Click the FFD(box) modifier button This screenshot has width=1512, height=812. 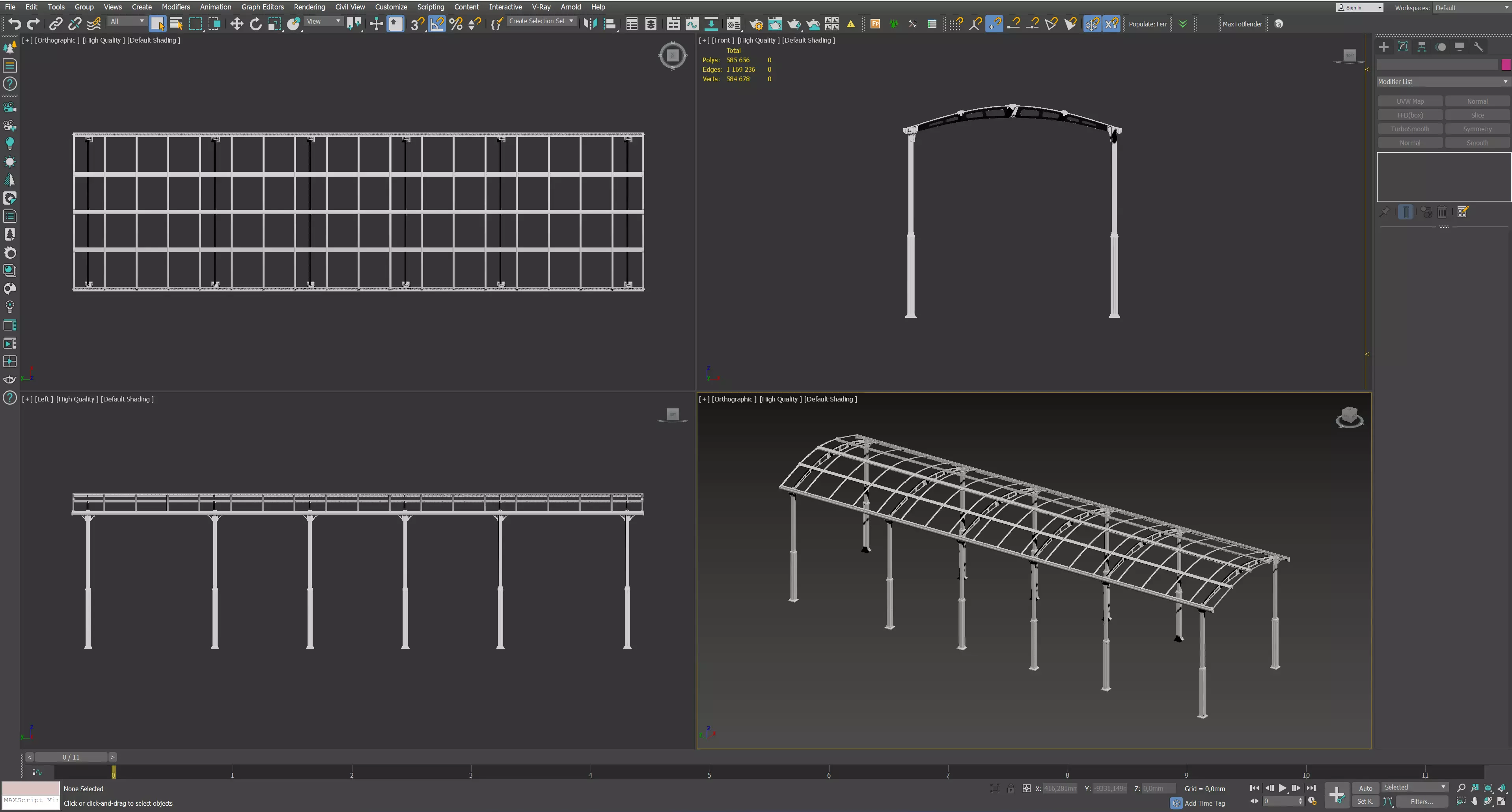(1410, 115)
